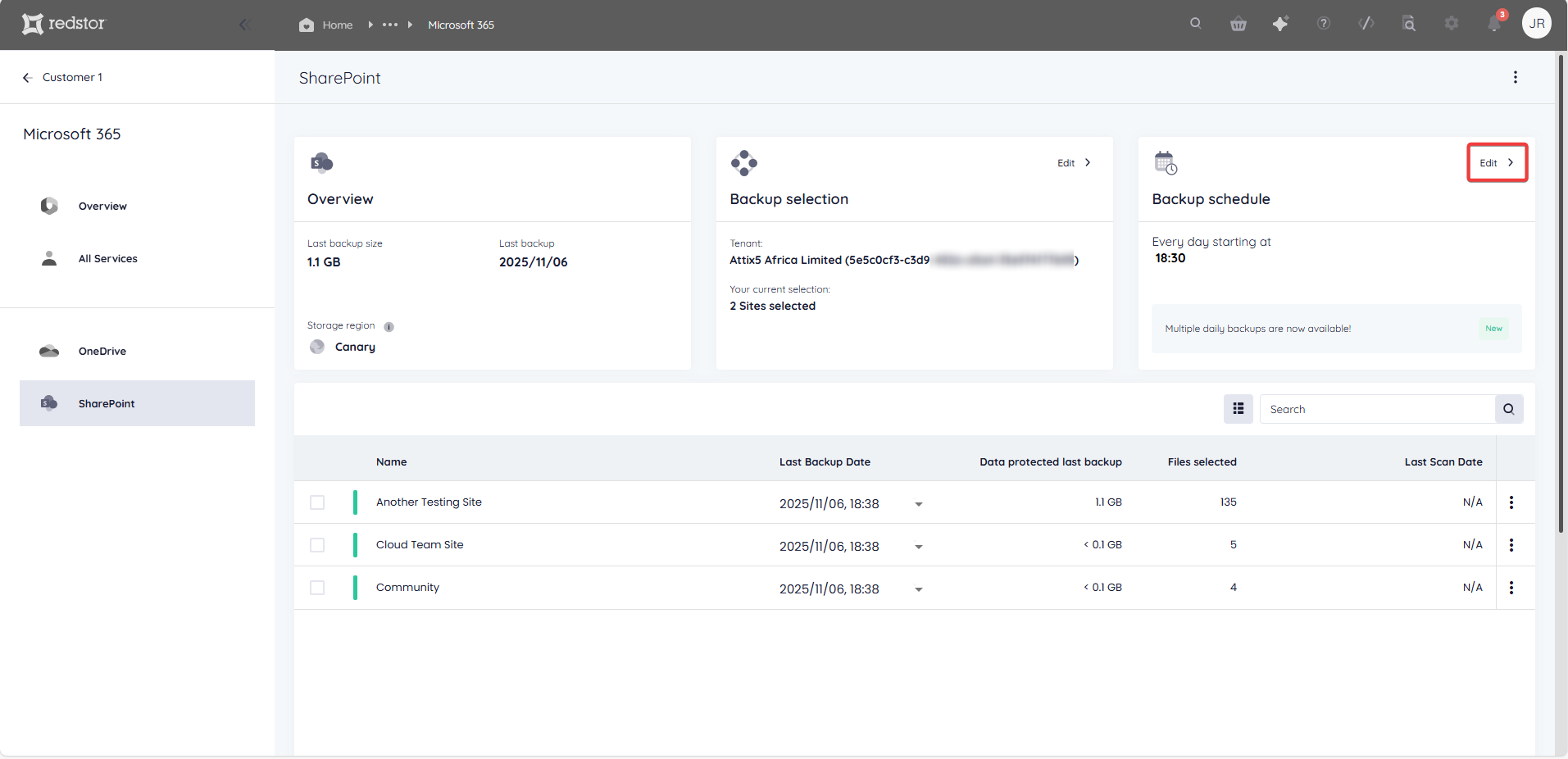Open row actions for Community
Screen dimensions: 1568x759
pyautogui.click(x=1511, y=588)
